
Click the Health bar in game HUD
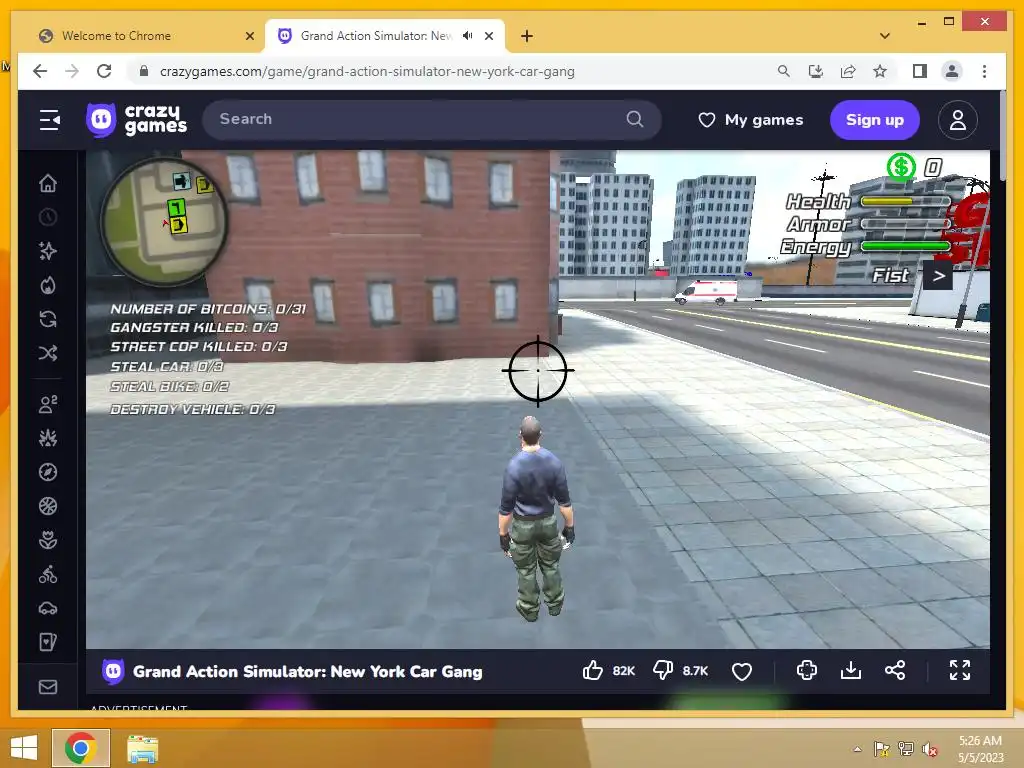pos(905,202)
